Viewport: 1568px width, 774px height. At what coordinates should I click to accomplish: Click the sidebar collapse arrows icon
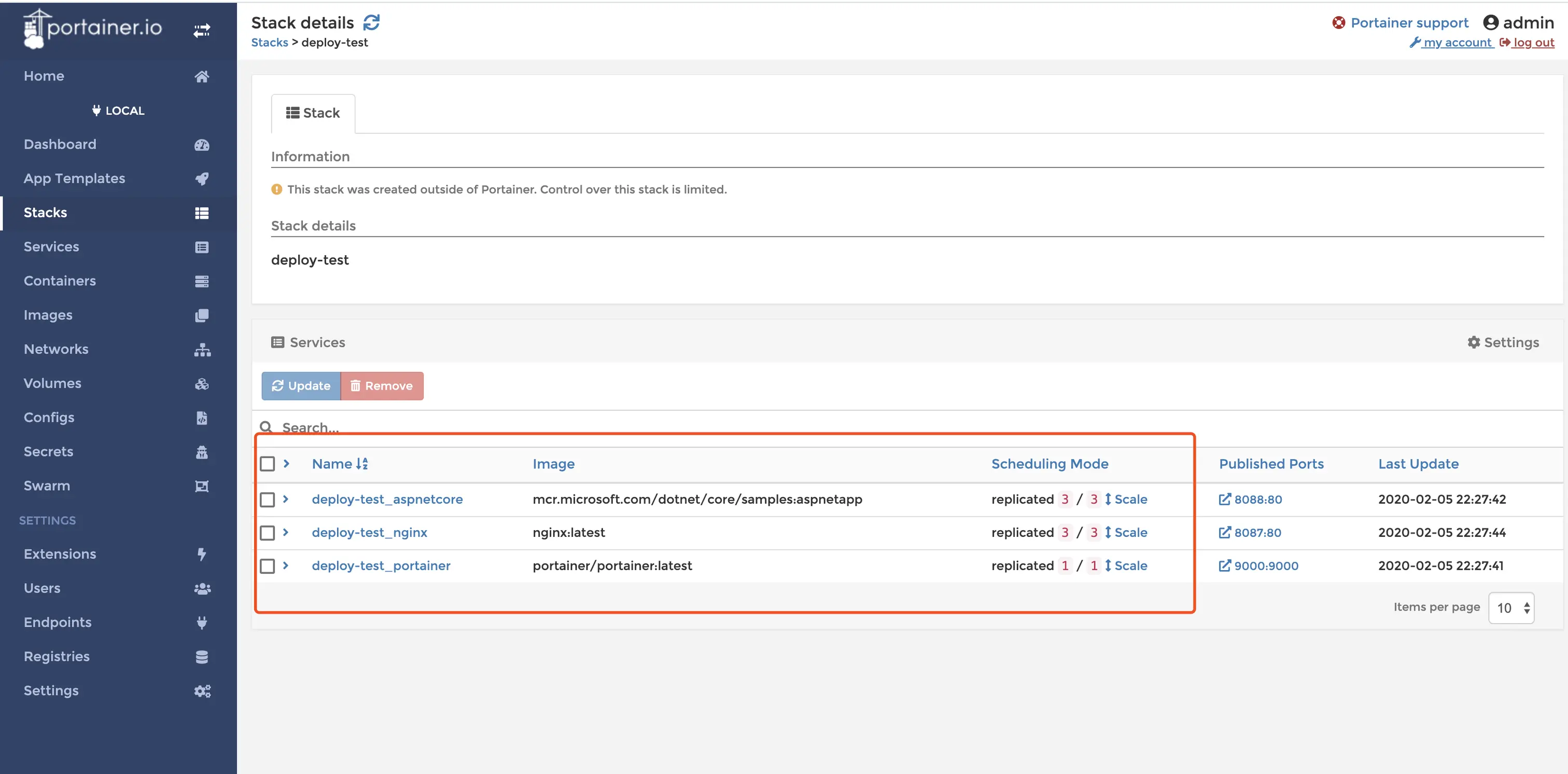coord(202,30)
